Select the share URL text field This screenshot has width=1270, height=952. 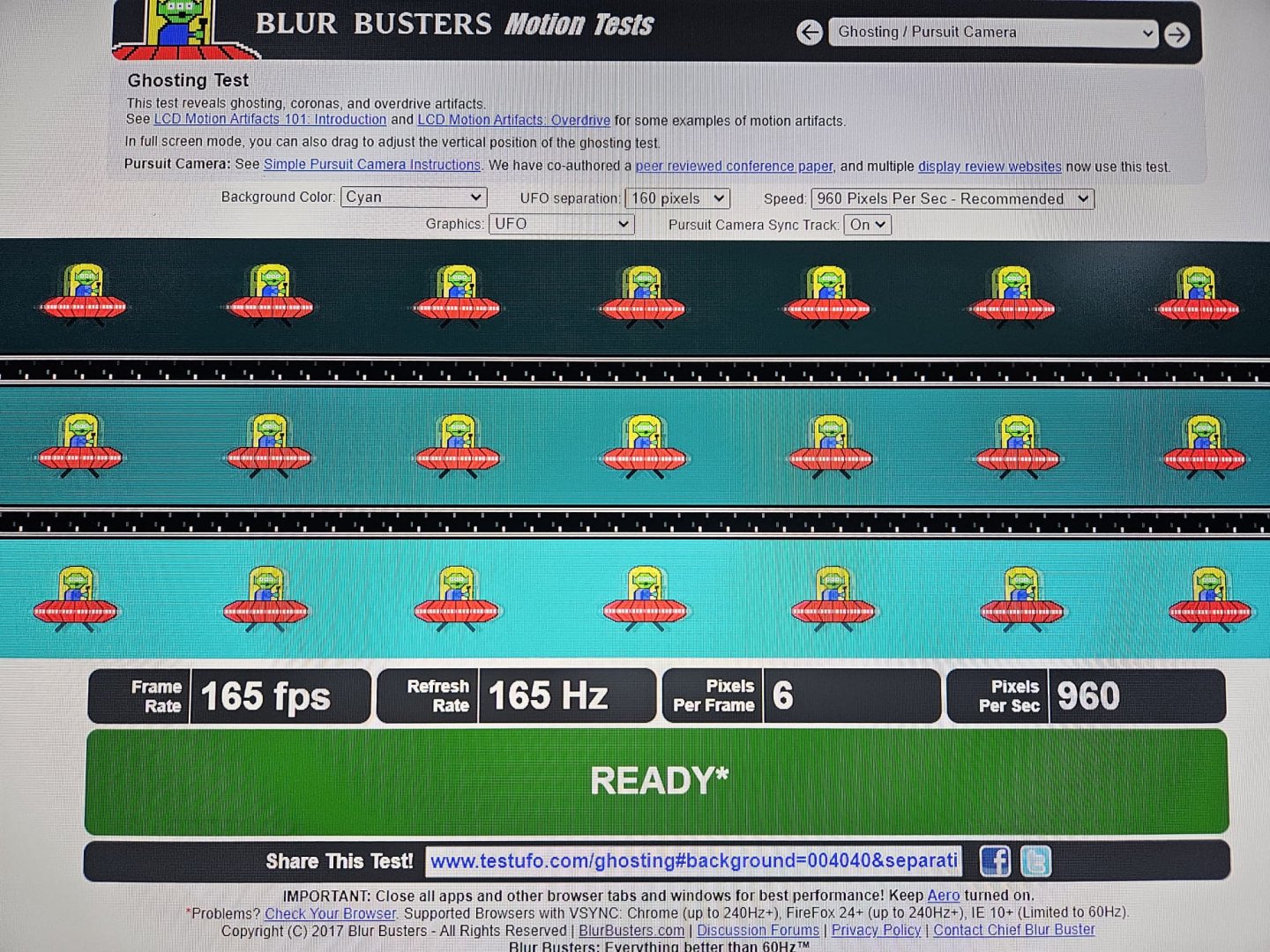click(x=694, y=861)
